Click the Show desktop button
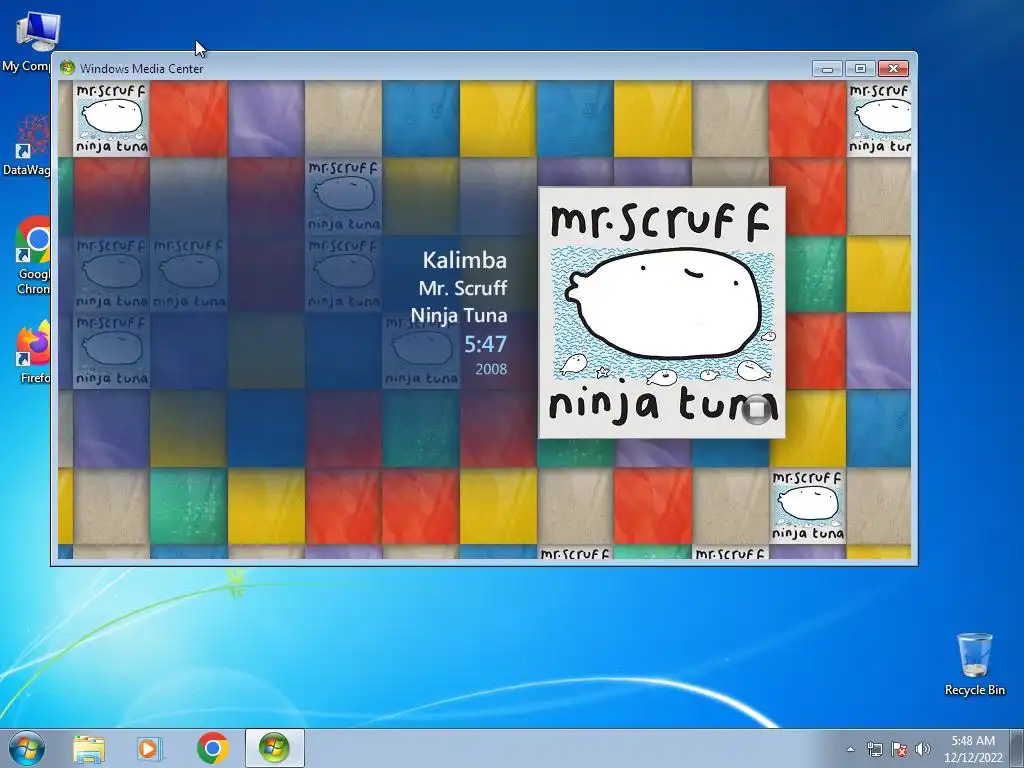The image size is (1024, 768). point(1017,748)
